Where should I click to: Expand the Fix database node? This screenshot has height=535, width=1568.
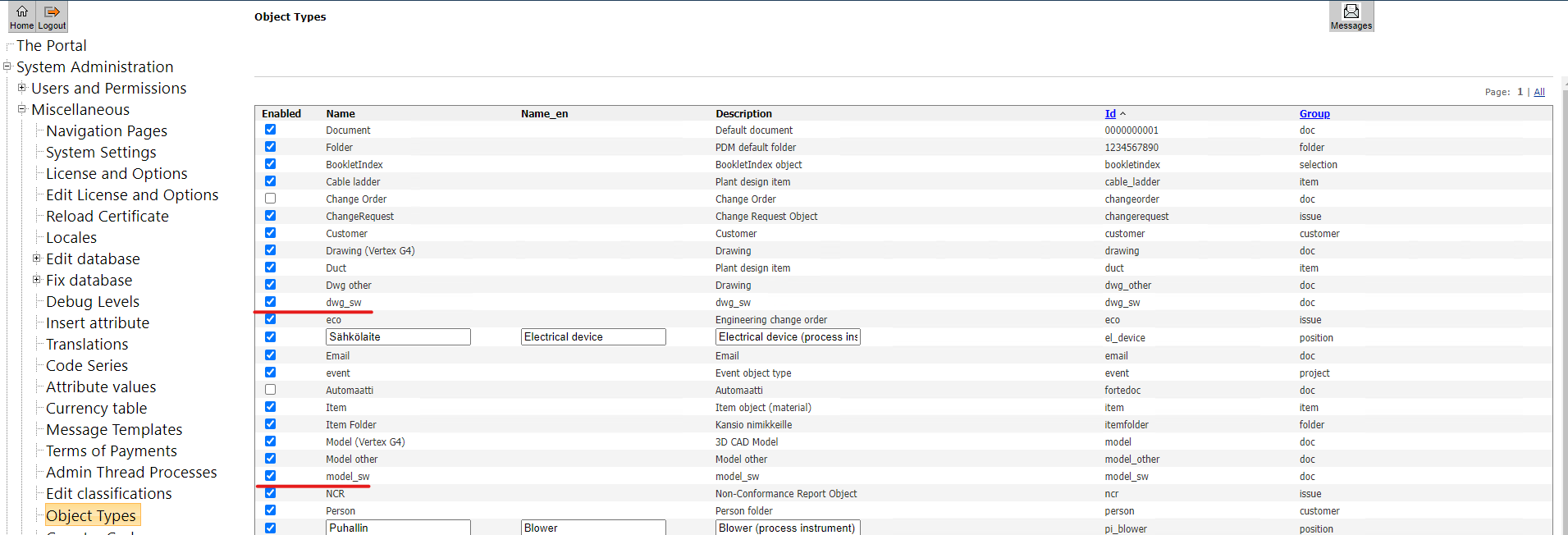click(x=37, y=280)
